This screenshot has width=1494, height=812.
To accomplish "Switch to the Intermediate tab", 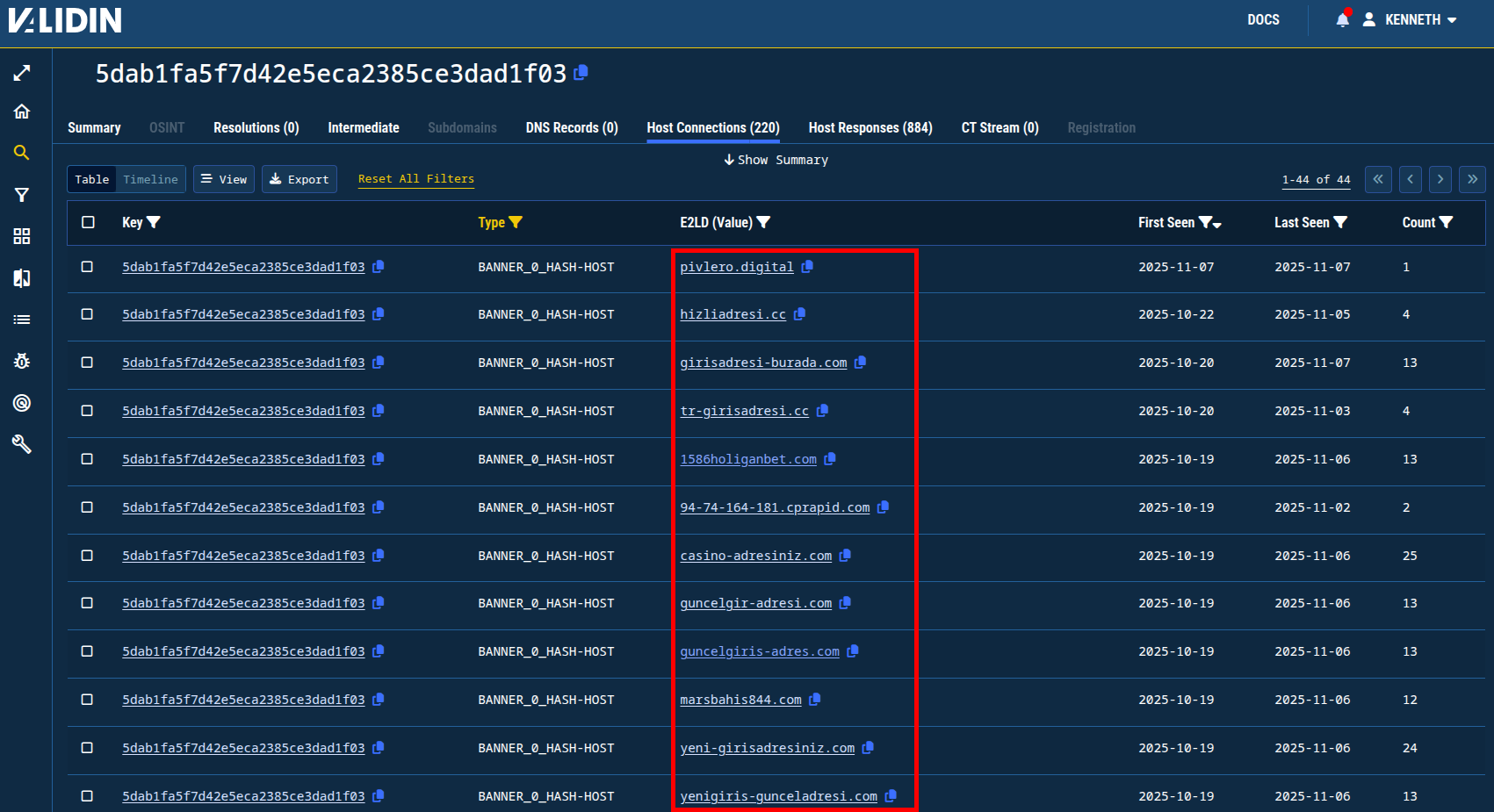I will coord(363,128).
